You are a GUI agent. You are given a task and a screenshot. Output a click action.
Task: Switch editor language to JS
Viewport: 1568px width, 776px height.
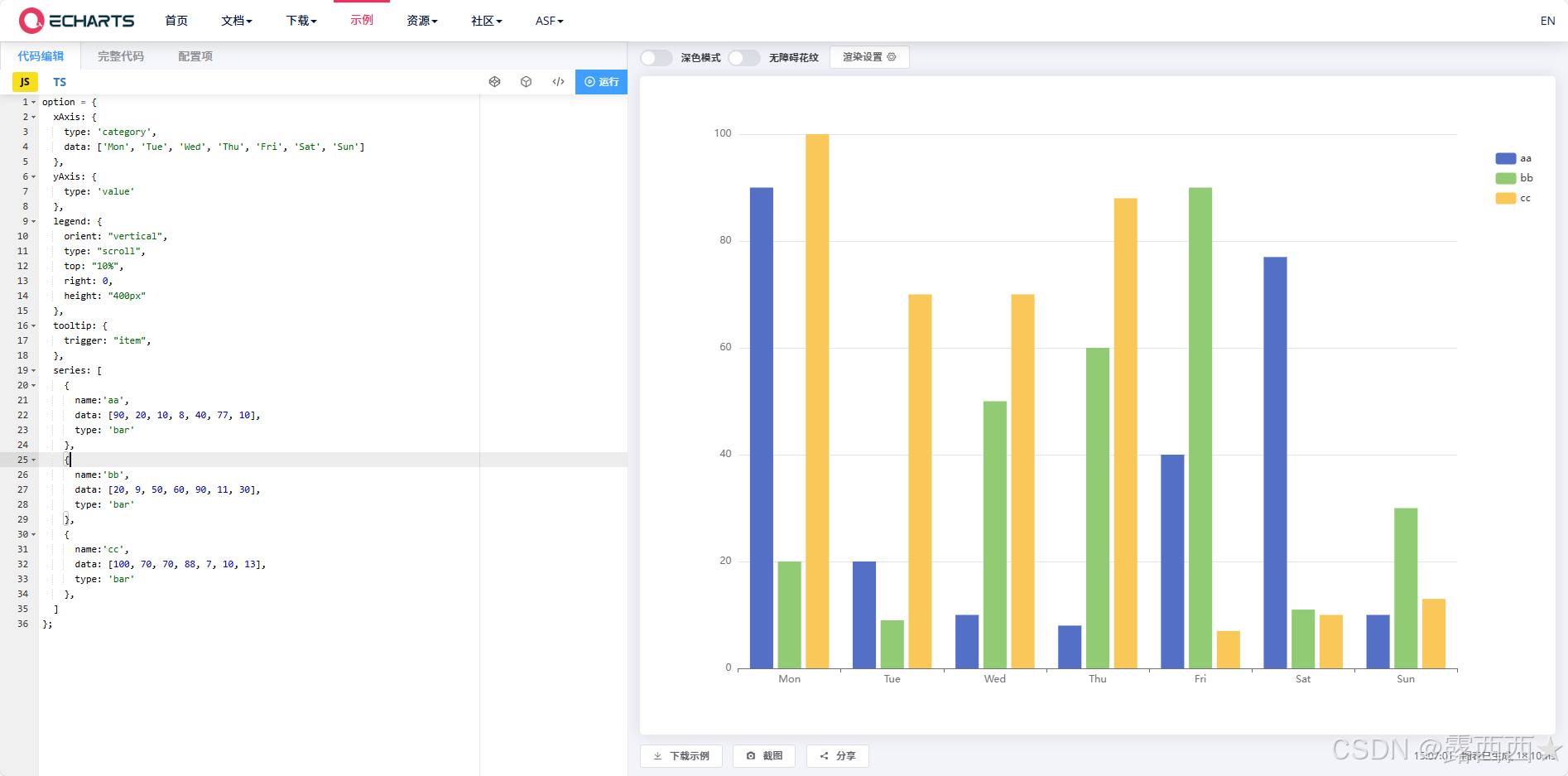(25, 82)
